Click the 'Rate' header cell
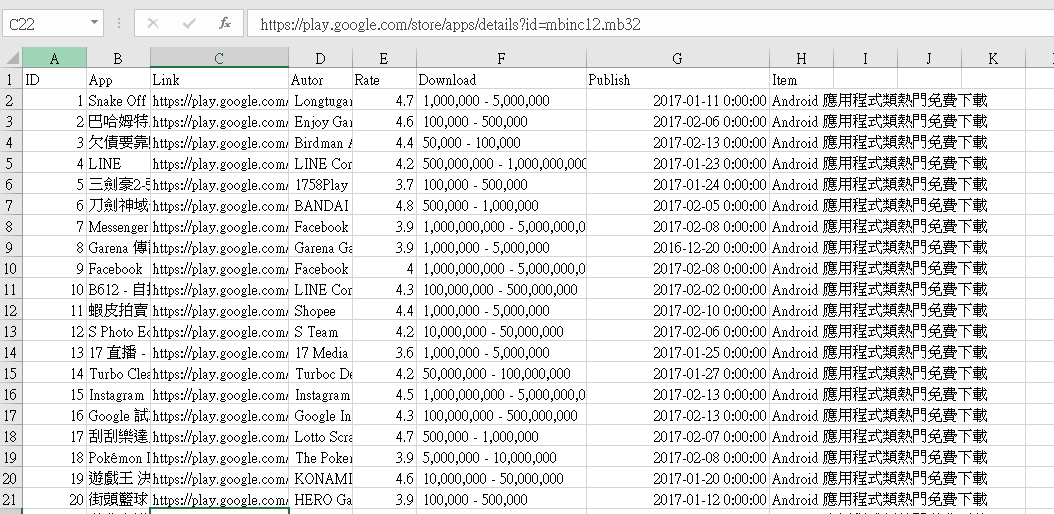1054x514 pixels. click(x=384, y=80)
